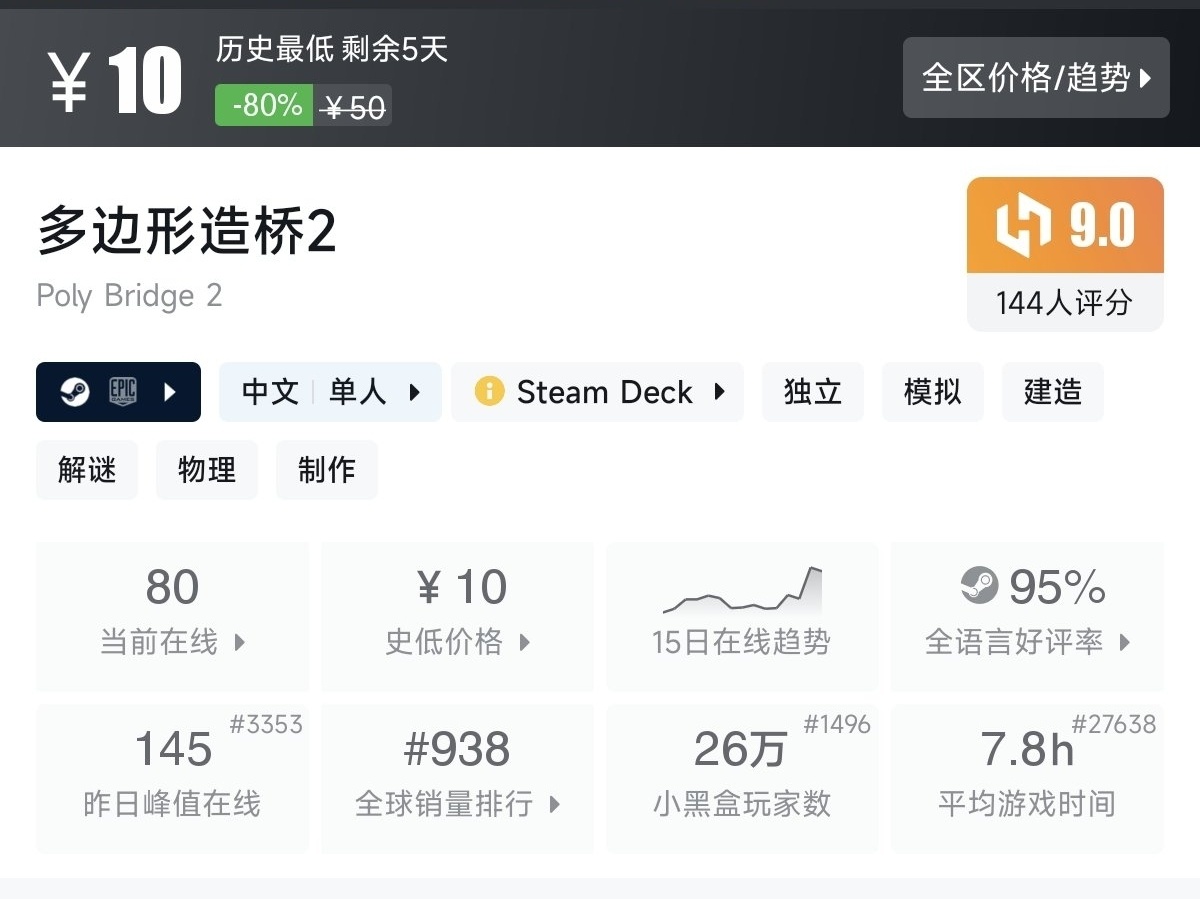Screen dimensions: 1200x899
Task: Select the 建造 genre tag
Action: coord(1052,392)
